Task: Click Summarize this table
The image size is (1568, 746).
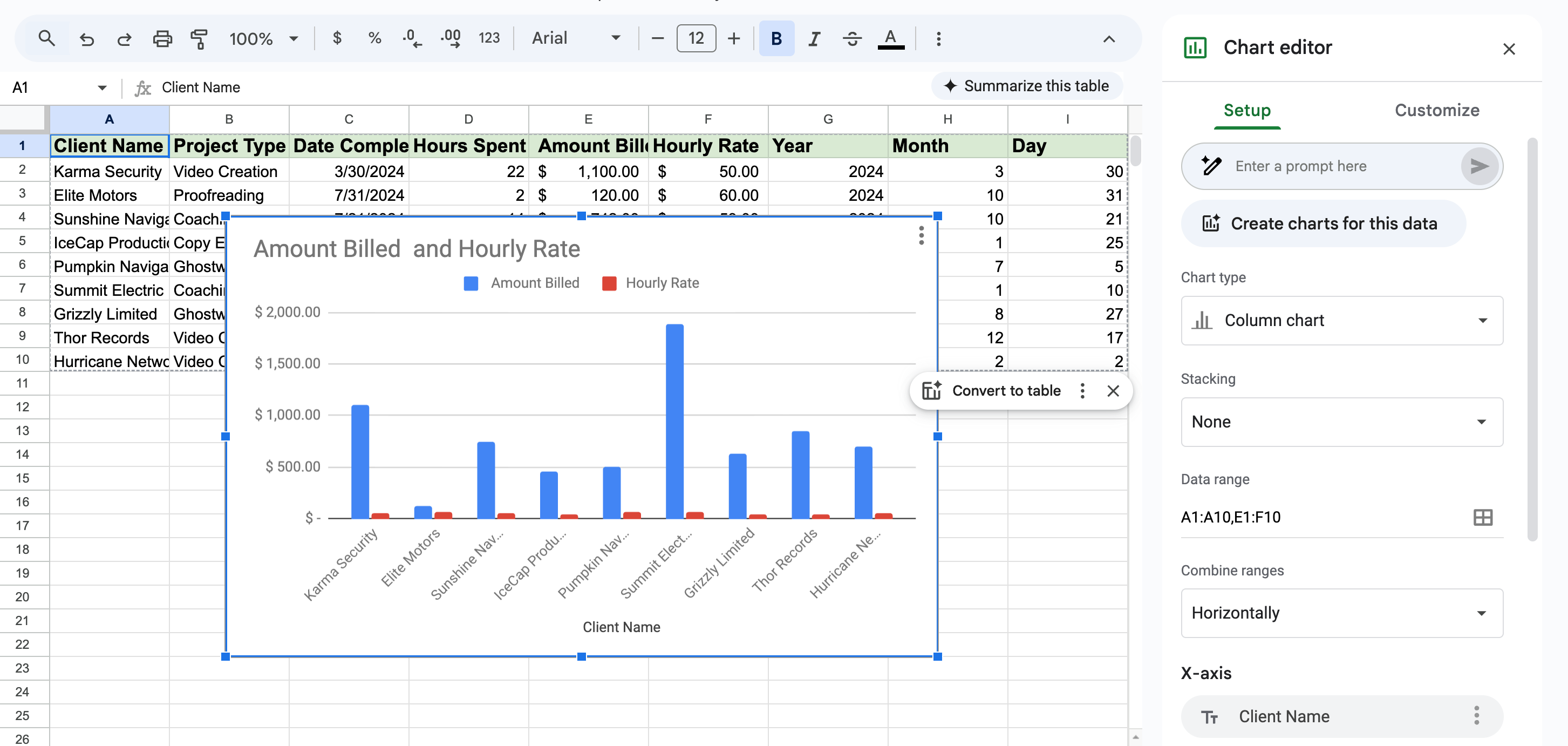Action: (1026, 86)
